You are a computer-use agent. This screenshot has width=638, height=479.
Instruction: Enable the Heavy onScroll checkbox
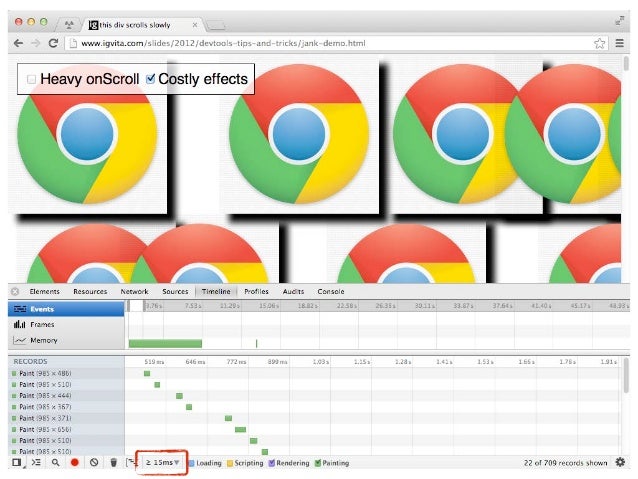(31, 79)
